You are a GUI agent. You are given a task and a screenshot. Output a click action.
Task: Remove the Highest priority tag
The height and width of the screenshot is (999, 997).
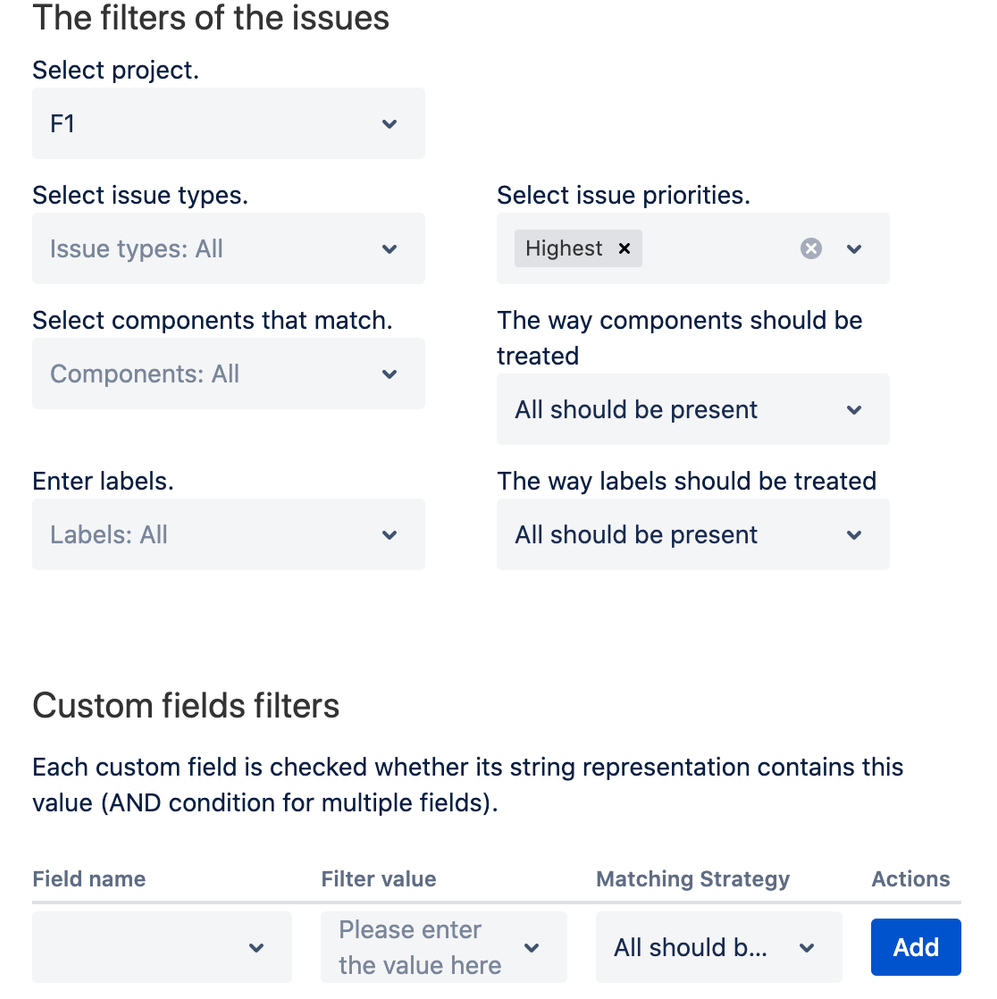pos(624,249)
